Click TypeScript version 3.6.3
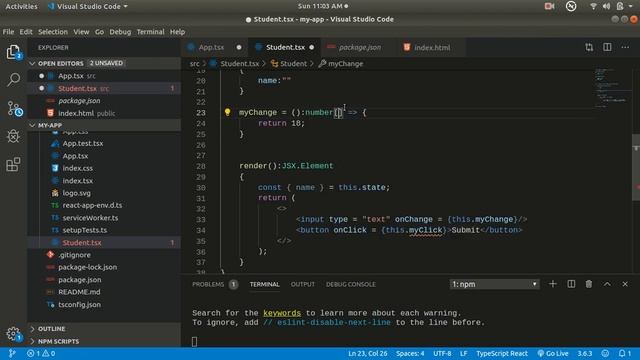This screenshot has height=360, width=640. tap(584, 353)
